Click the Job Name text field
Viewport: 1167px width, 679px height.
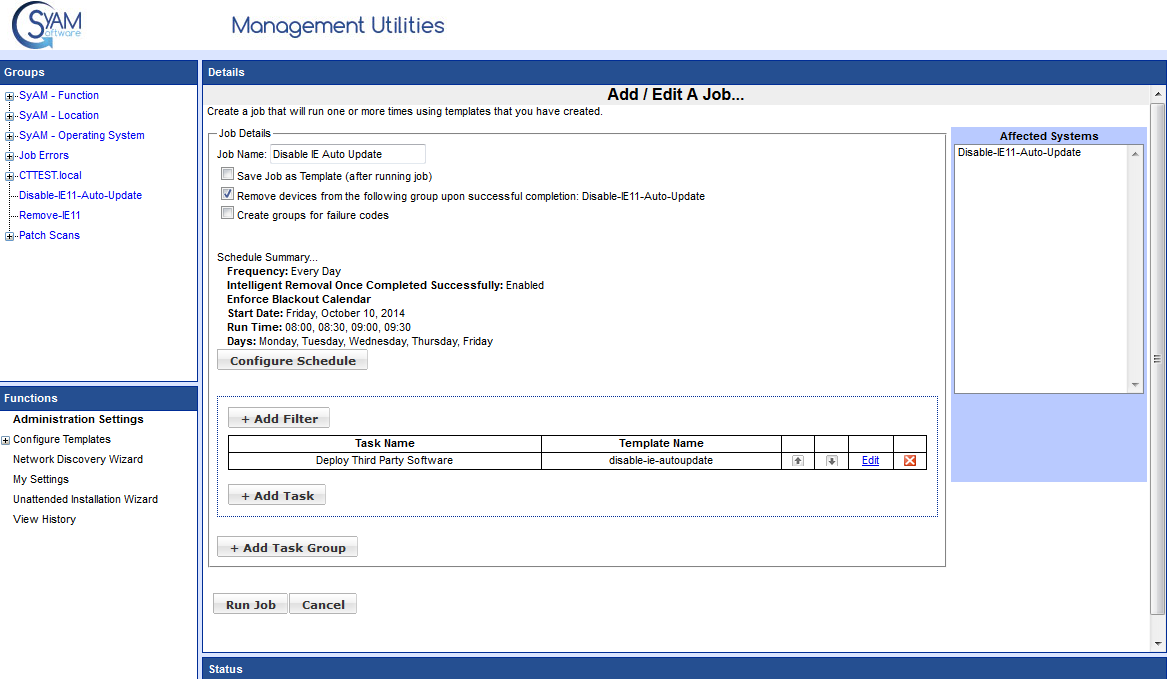pyautogui.click(x=347, y=154)
